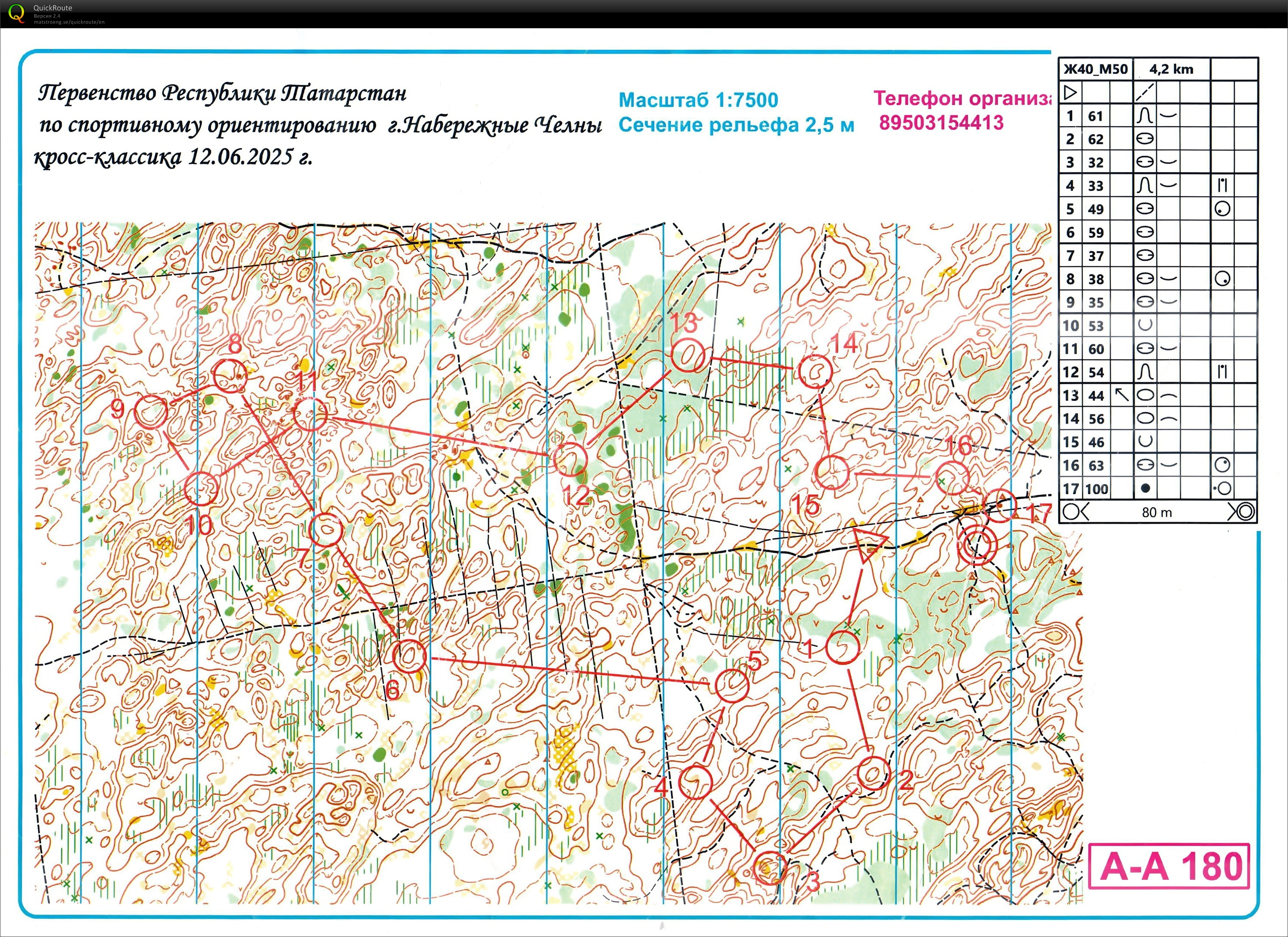Click the Первенство Республики Татарстан title line

[x=222, y=93]
